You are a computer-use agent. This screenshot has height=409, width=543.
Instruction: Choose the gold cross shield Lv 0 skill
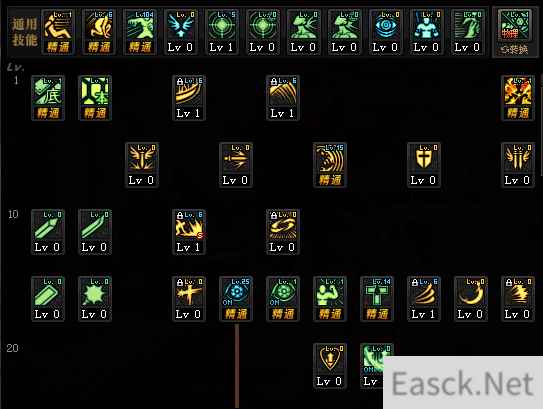424,165
